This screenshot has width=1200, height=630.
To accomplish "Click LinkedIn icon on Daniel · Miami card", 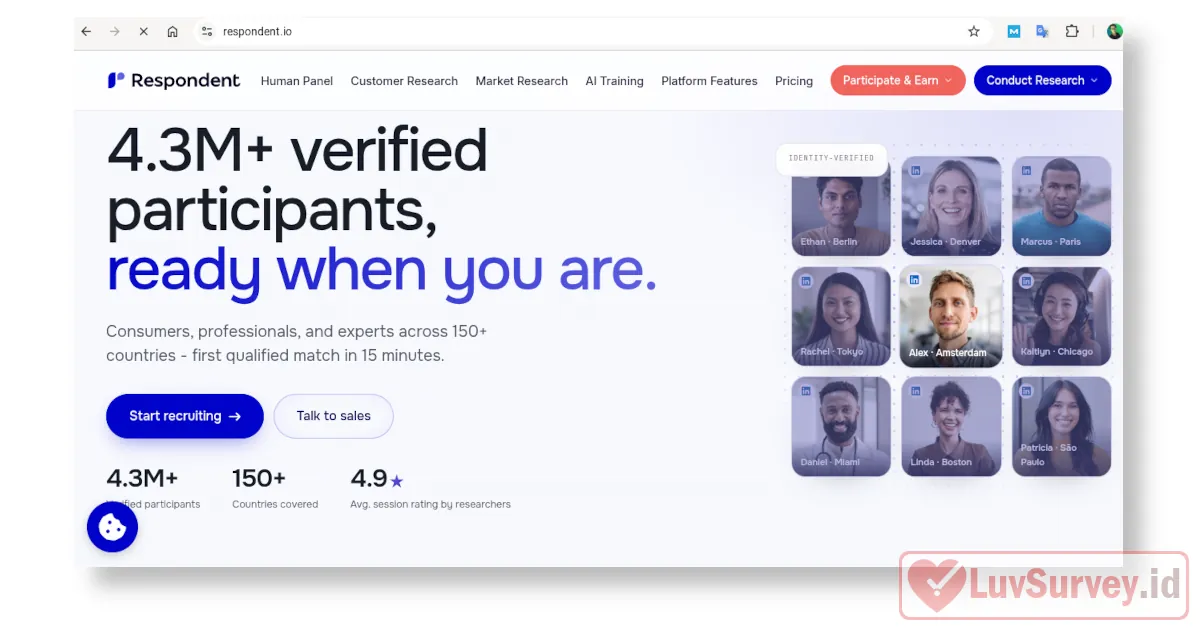I will [x=805, y=391].
